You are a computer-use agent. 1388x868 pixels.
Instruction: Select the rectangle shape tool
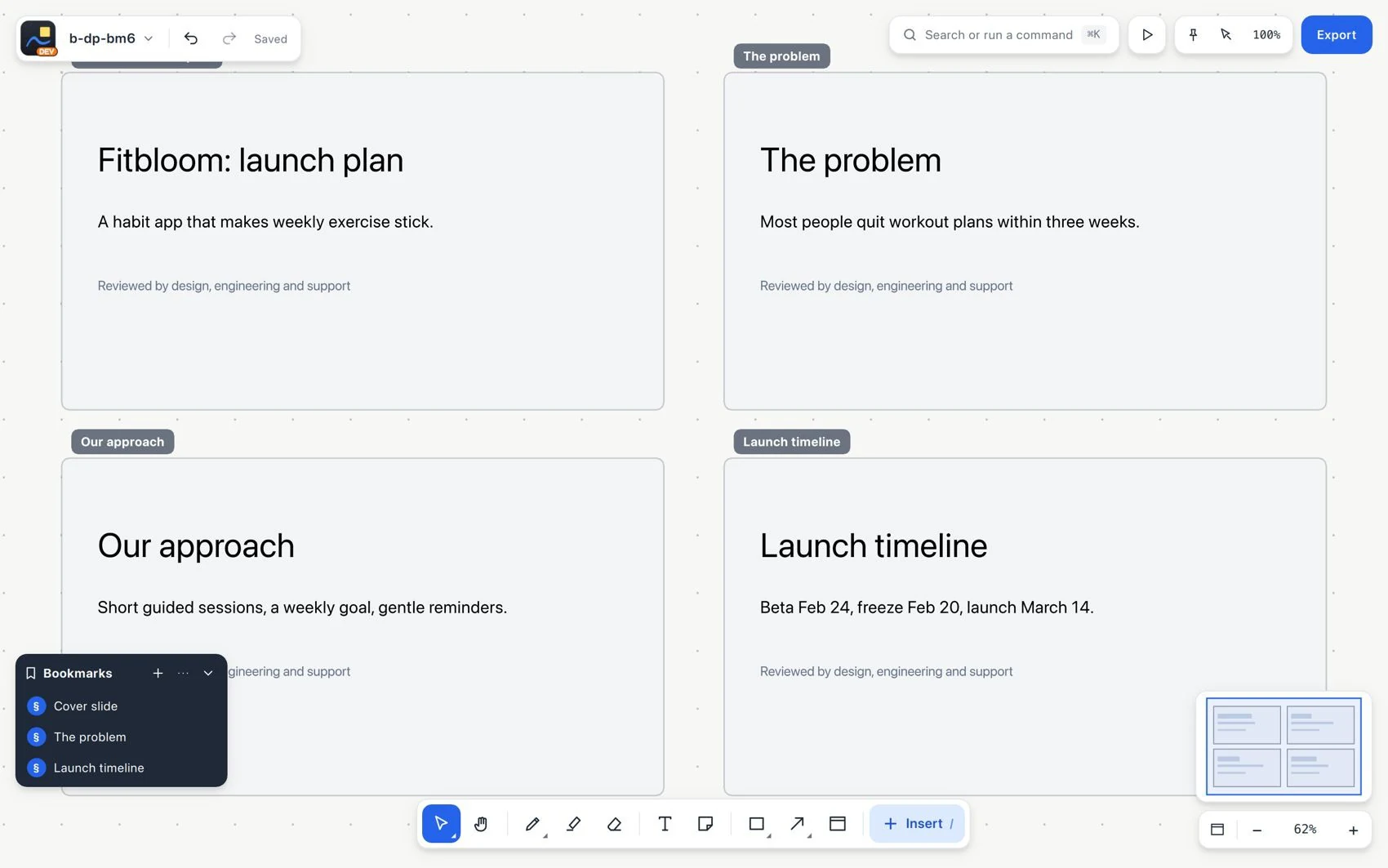click(x=757, y=823)
